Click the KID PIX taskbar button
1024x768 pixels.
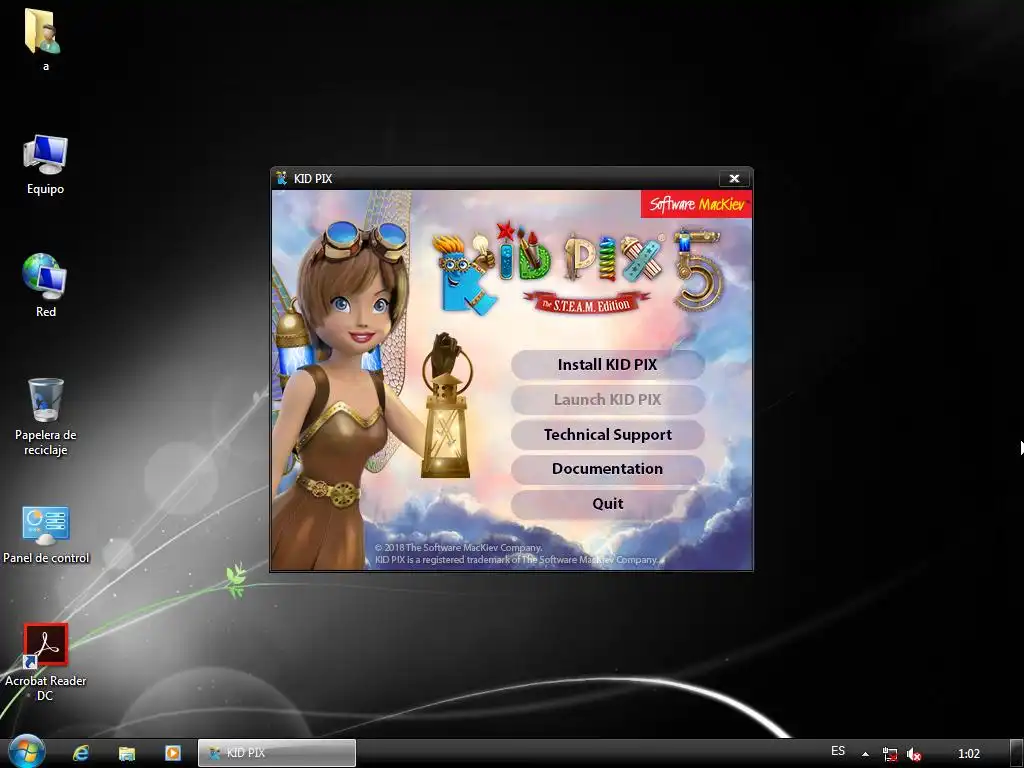click(277, 753)
